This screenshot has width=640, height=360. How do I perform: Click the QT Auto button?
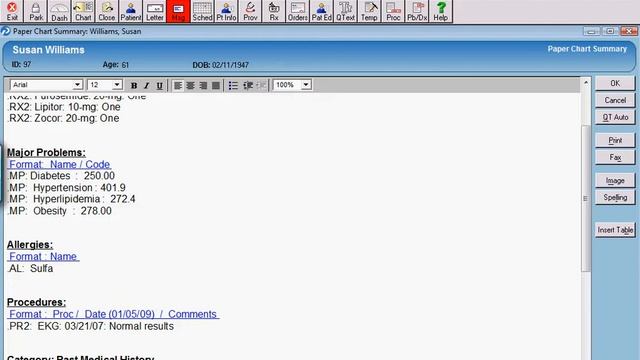(x=615, y=118)
